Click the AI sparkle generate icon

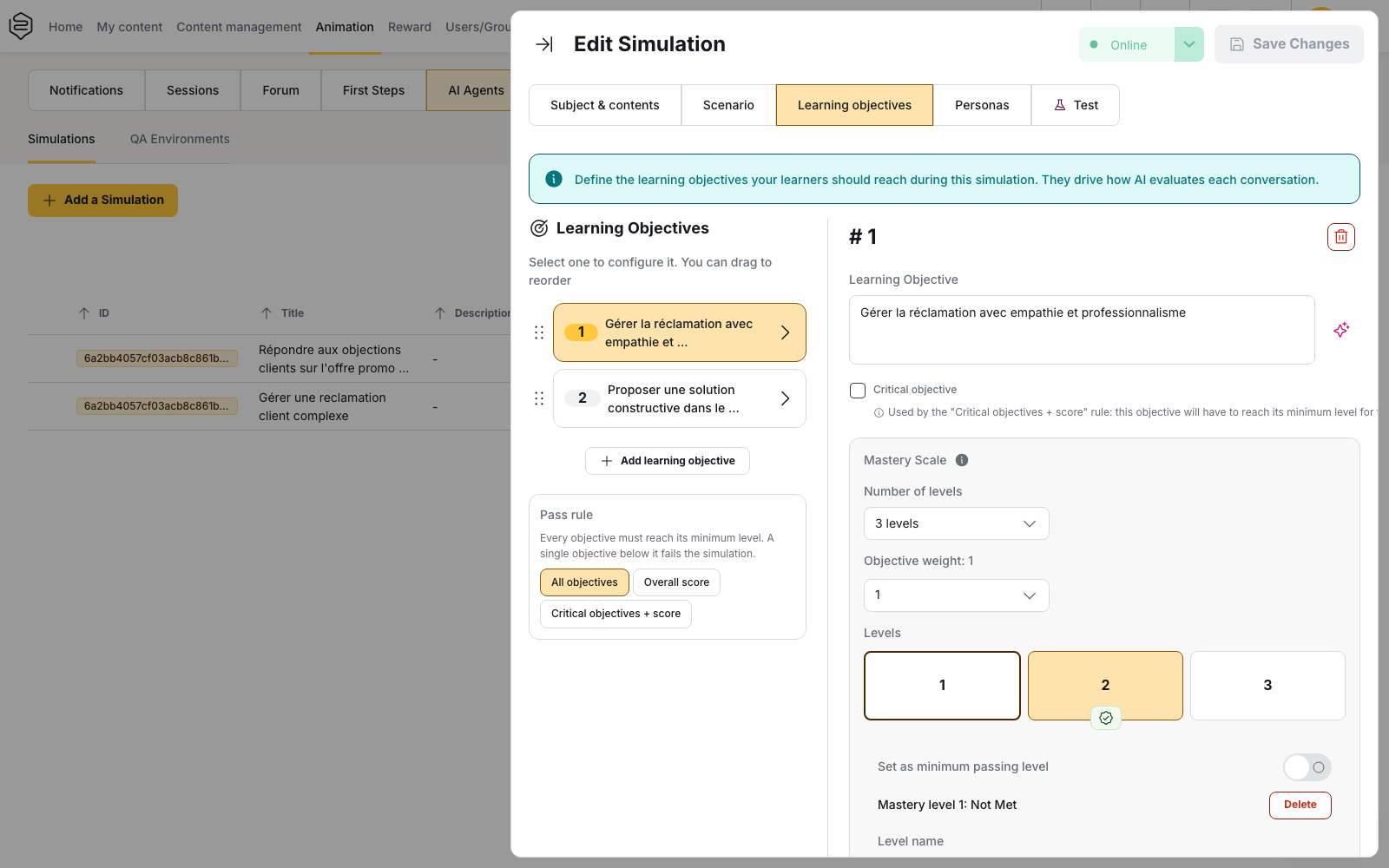pyautogui.click(x=1341, y=330)
